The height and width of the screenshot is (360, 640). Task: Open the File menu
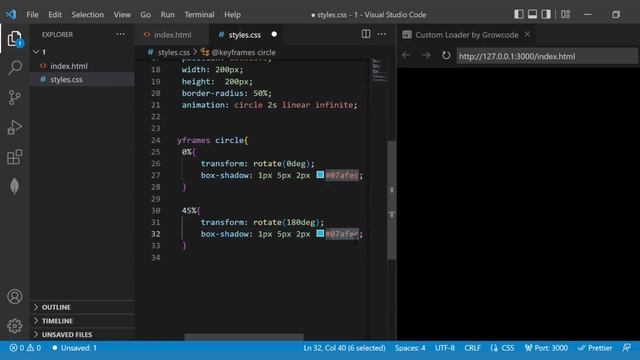point(32,15)
